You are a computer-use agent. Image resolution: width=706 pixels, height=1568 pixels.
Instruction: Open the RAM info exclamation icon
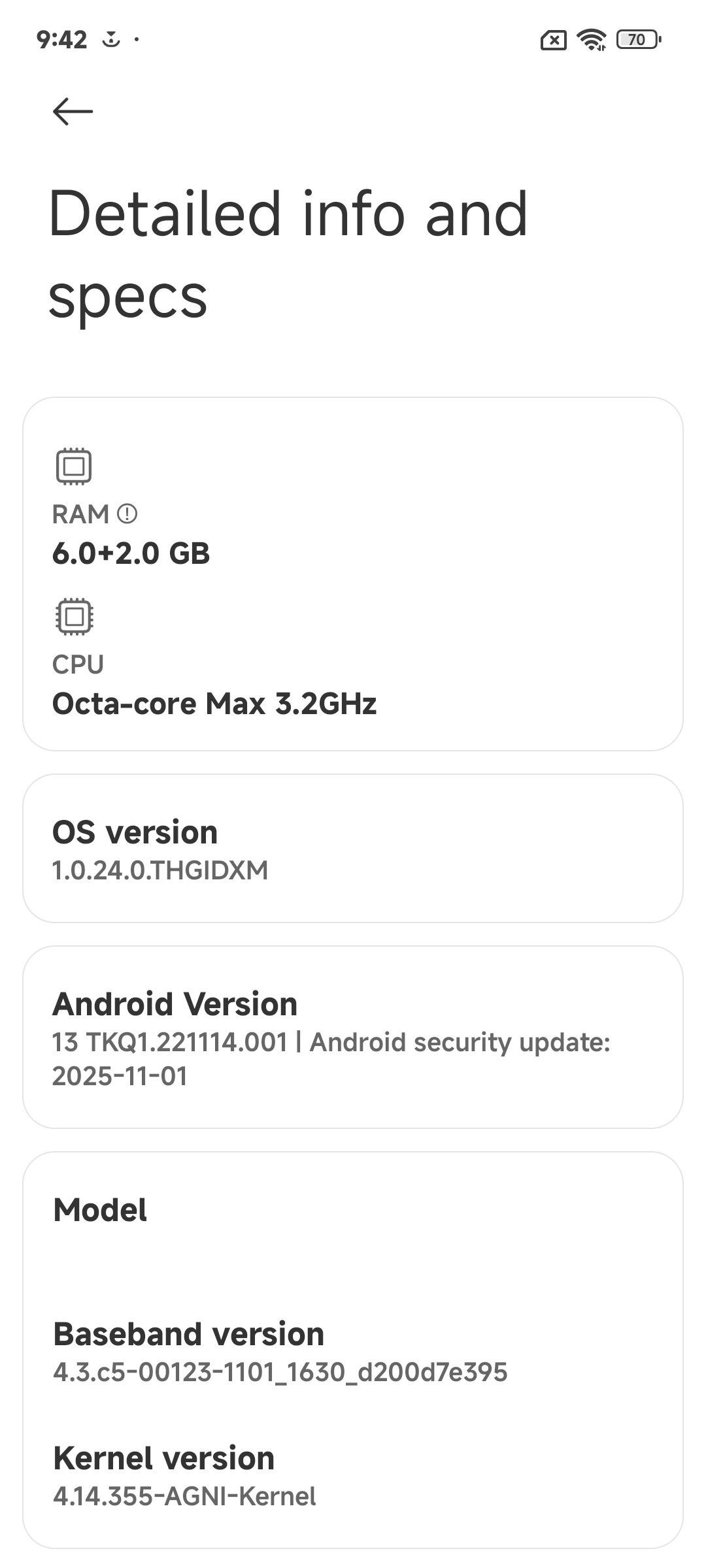coord(127,514)
